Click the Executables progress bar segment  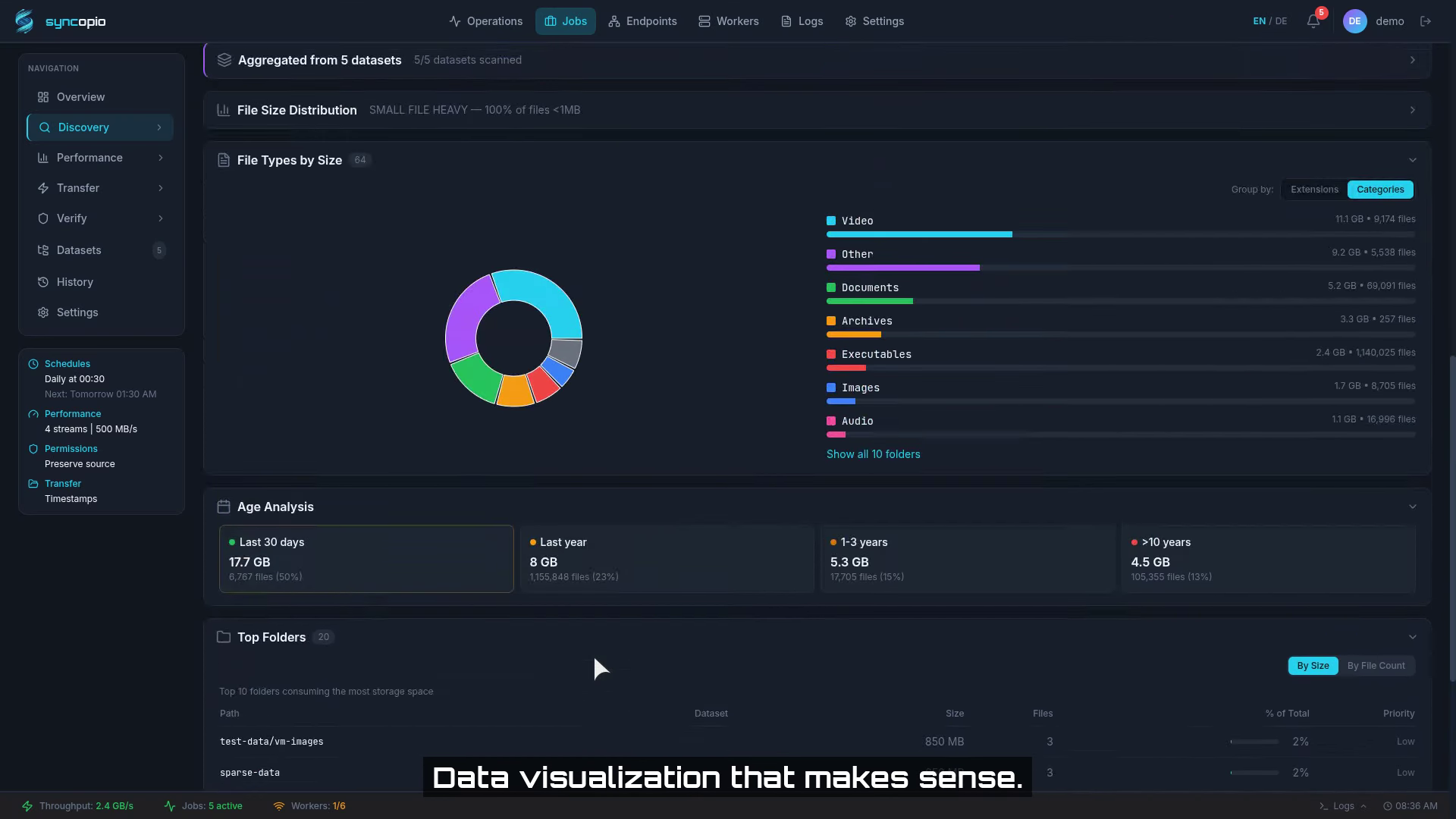click(x=846, y=368)
